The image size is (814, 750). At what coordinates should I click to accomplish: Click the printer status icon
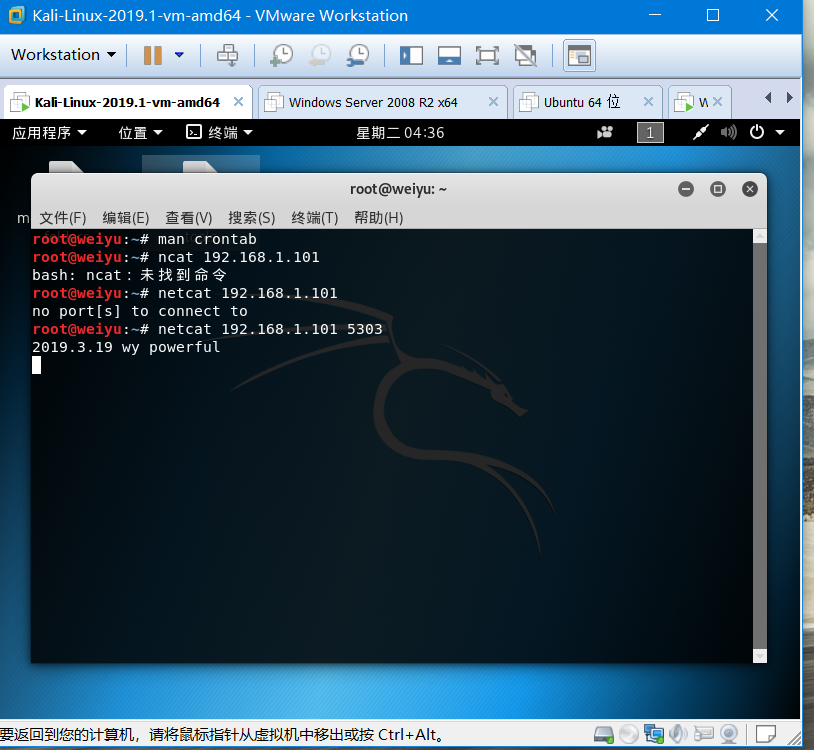[703, 734]
